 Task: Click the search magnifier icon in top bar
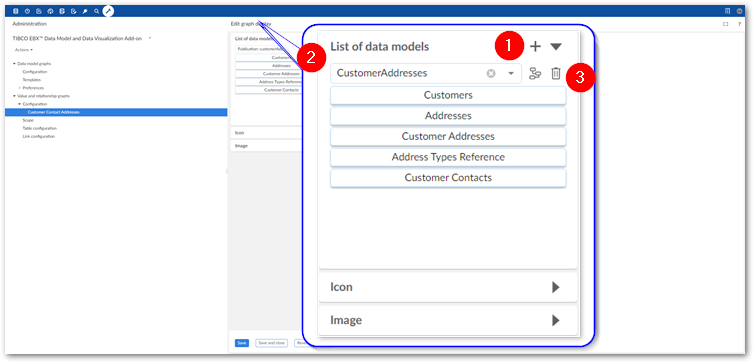click(97, 11)
